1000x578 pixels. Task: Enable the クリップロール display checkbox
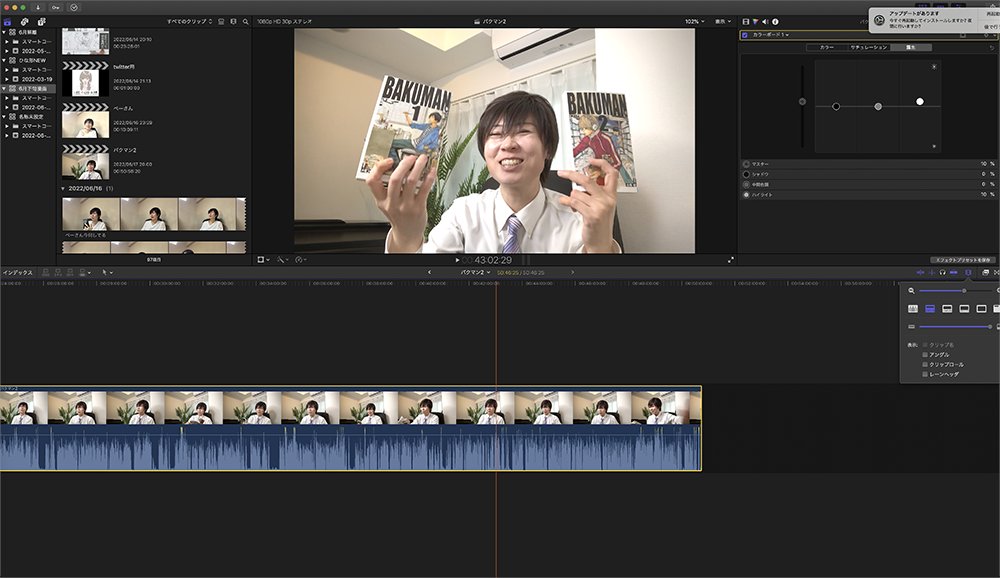pos(925,364)
